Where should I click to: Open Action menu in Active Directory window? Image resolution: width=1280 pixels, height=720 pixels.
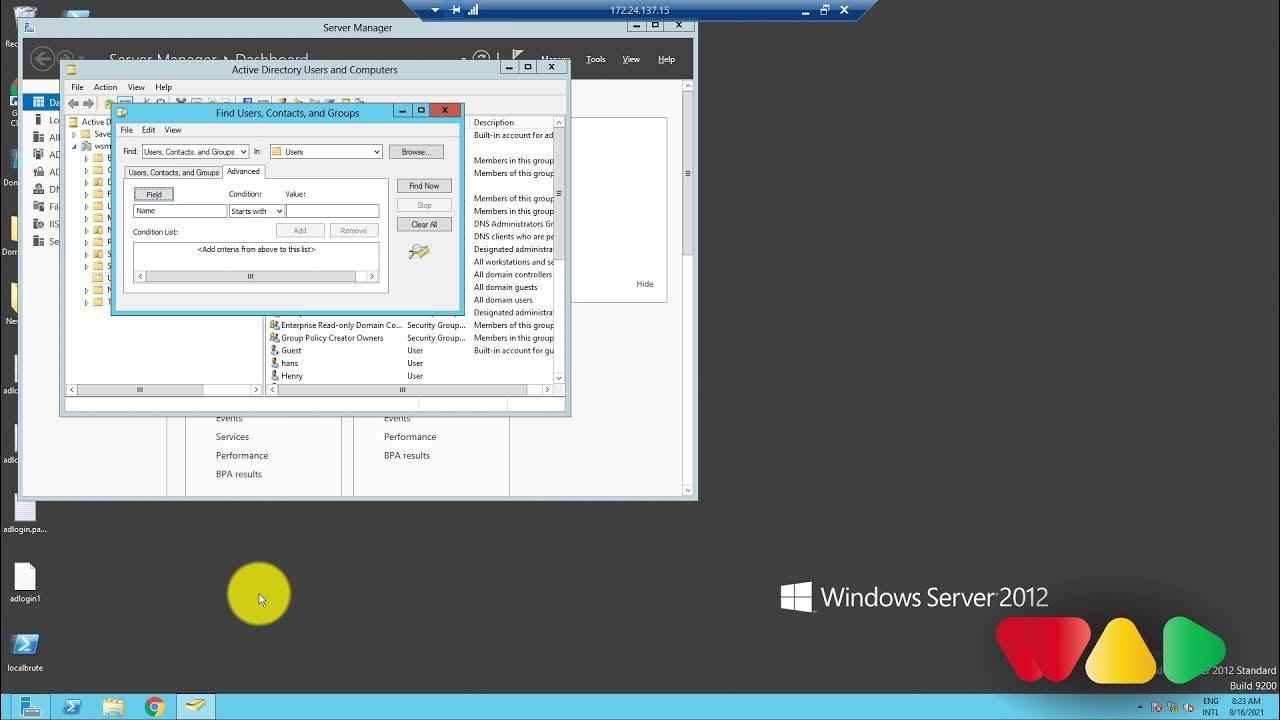[x=105, y=87]
